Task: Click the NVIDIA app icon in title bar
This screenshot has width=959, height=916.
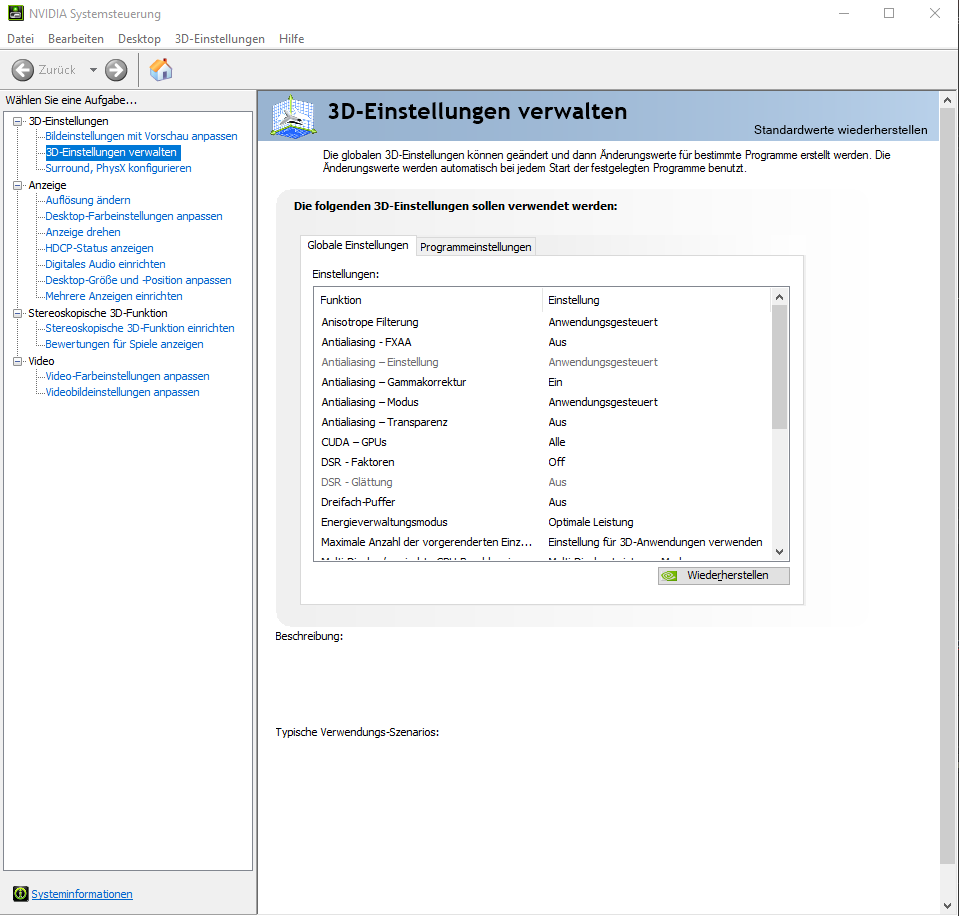Action: point(15,13)
